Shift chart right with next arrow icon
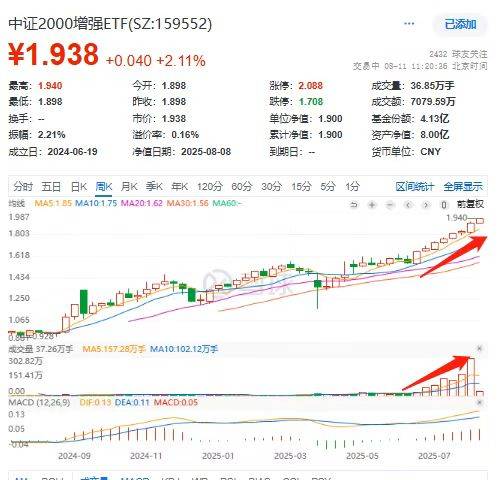This screenshot has width=499, height=480. pos(426,205)
